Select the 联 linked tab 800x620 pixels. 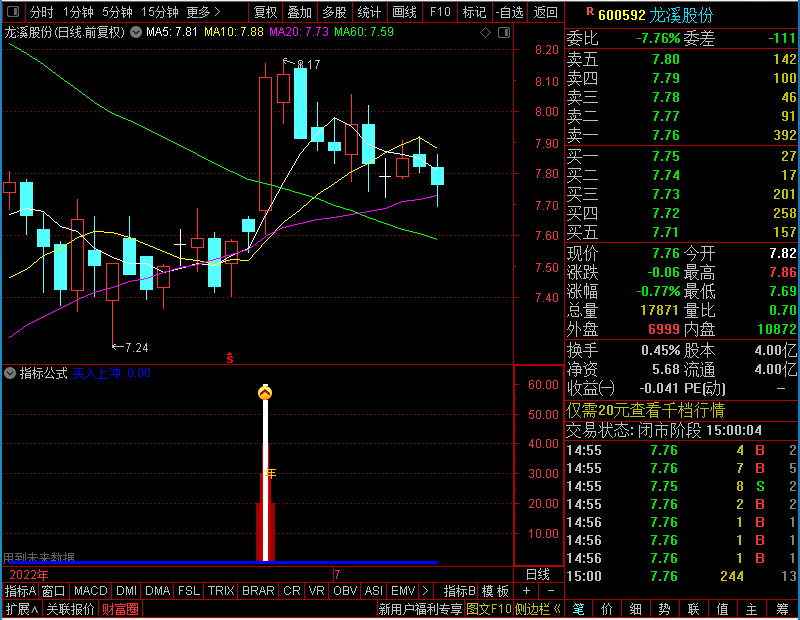pos(693,609)
